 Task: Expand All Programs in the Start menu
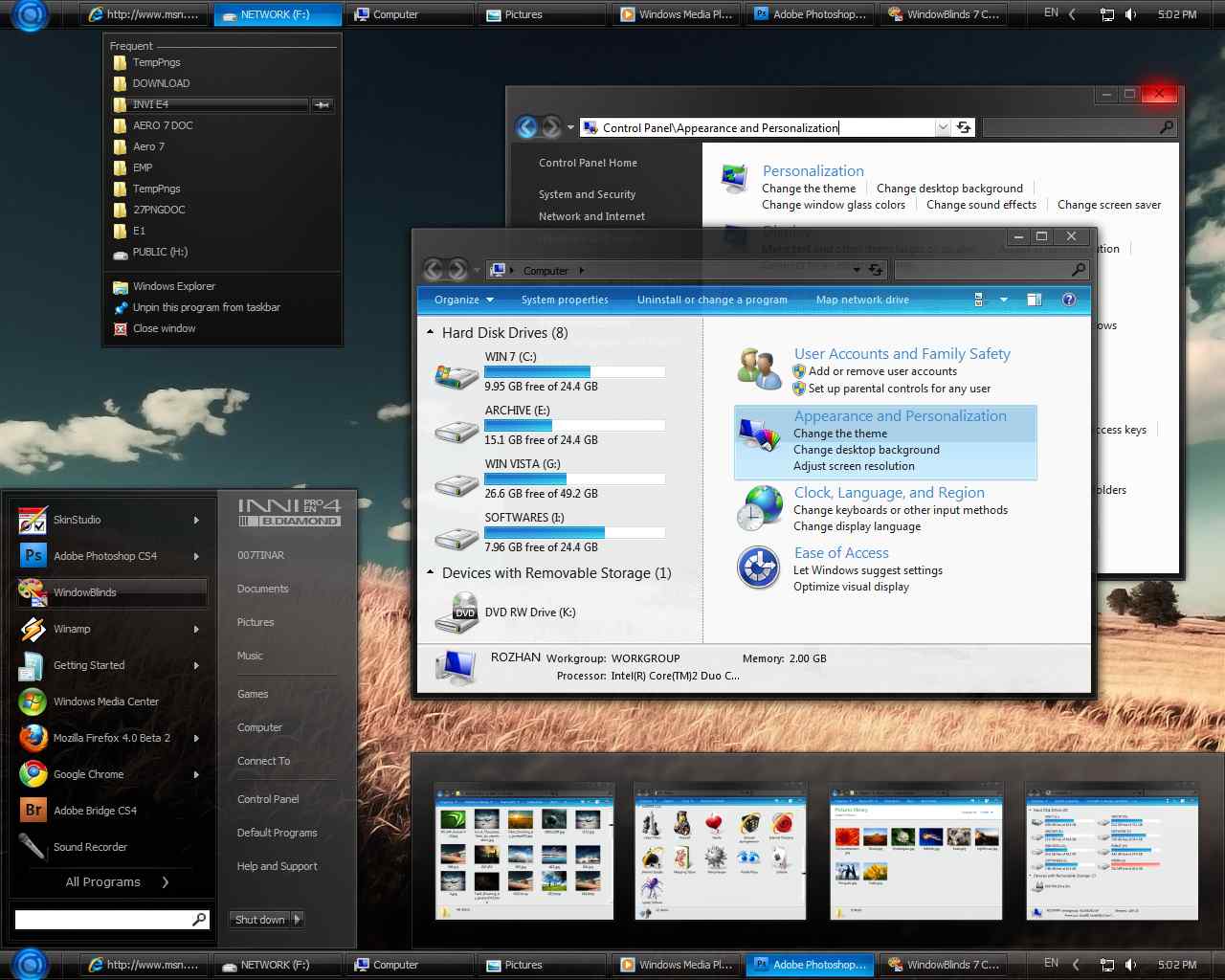(117, 882)
